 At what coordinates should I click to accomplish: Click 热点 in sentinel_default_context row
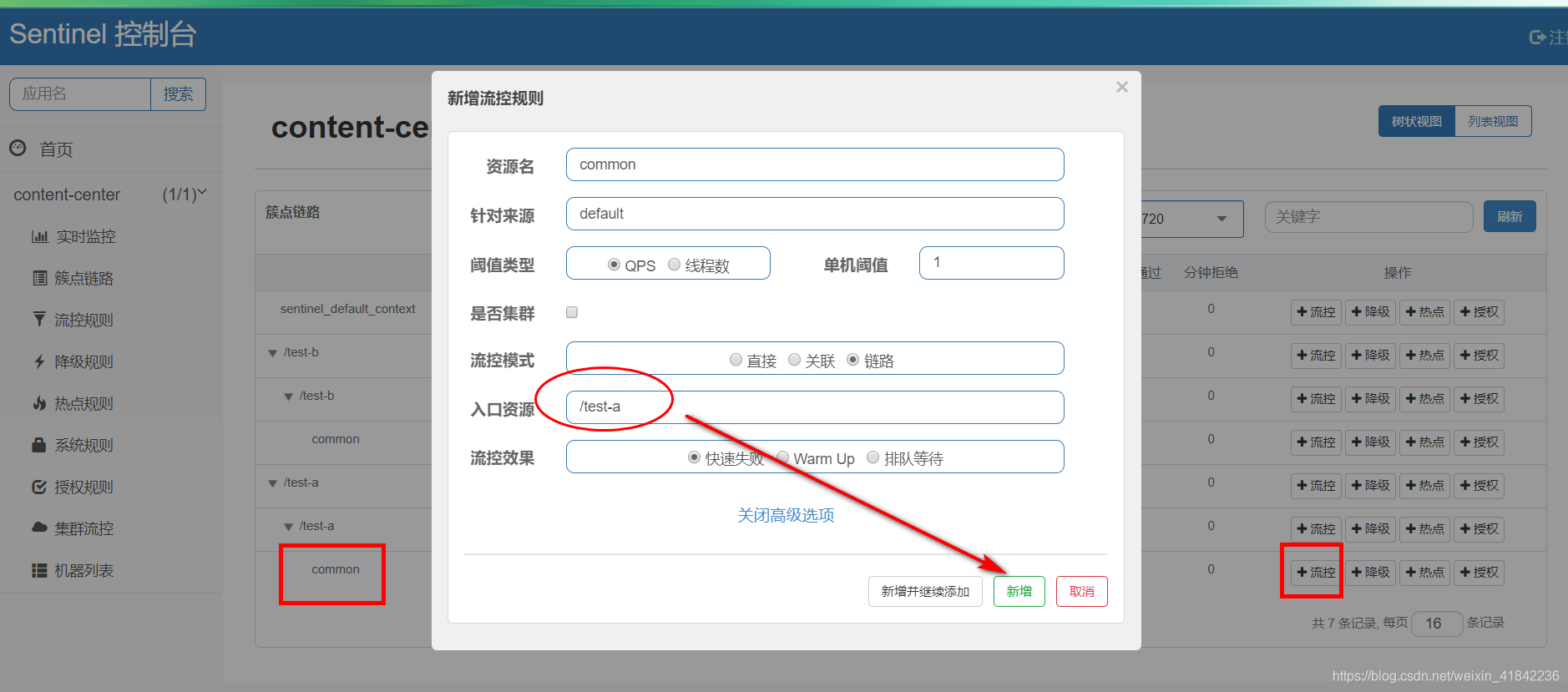coord(1425,312)
